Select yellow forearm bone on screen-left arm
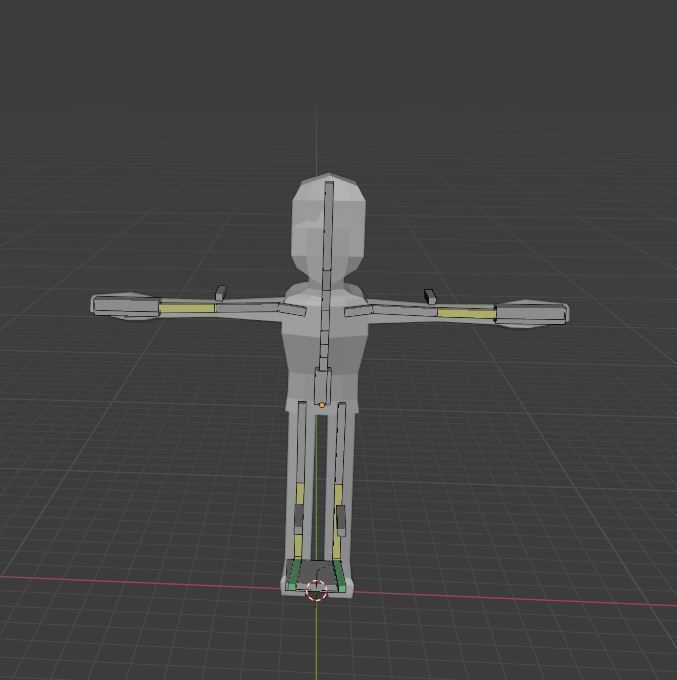The height and width of the screenshot is (680, 677). pos(187,308)
